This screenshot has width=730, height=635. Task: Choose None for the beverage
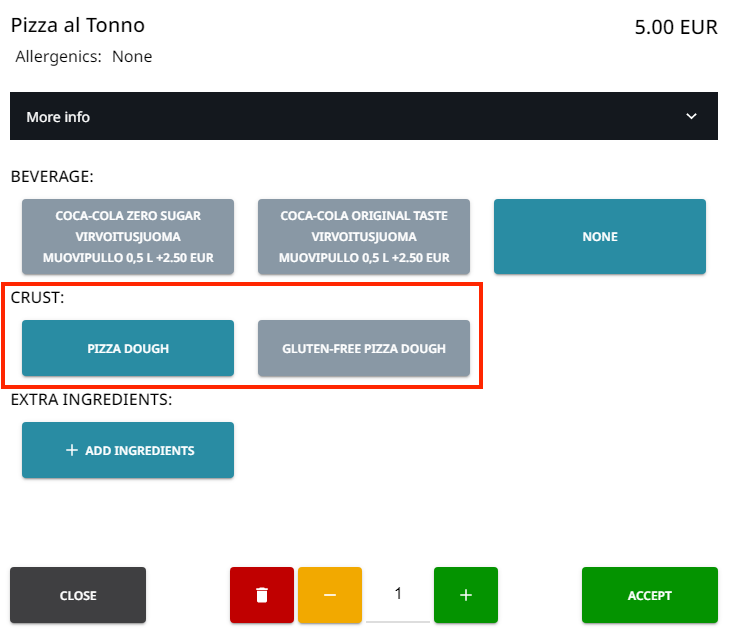(600, 237)
